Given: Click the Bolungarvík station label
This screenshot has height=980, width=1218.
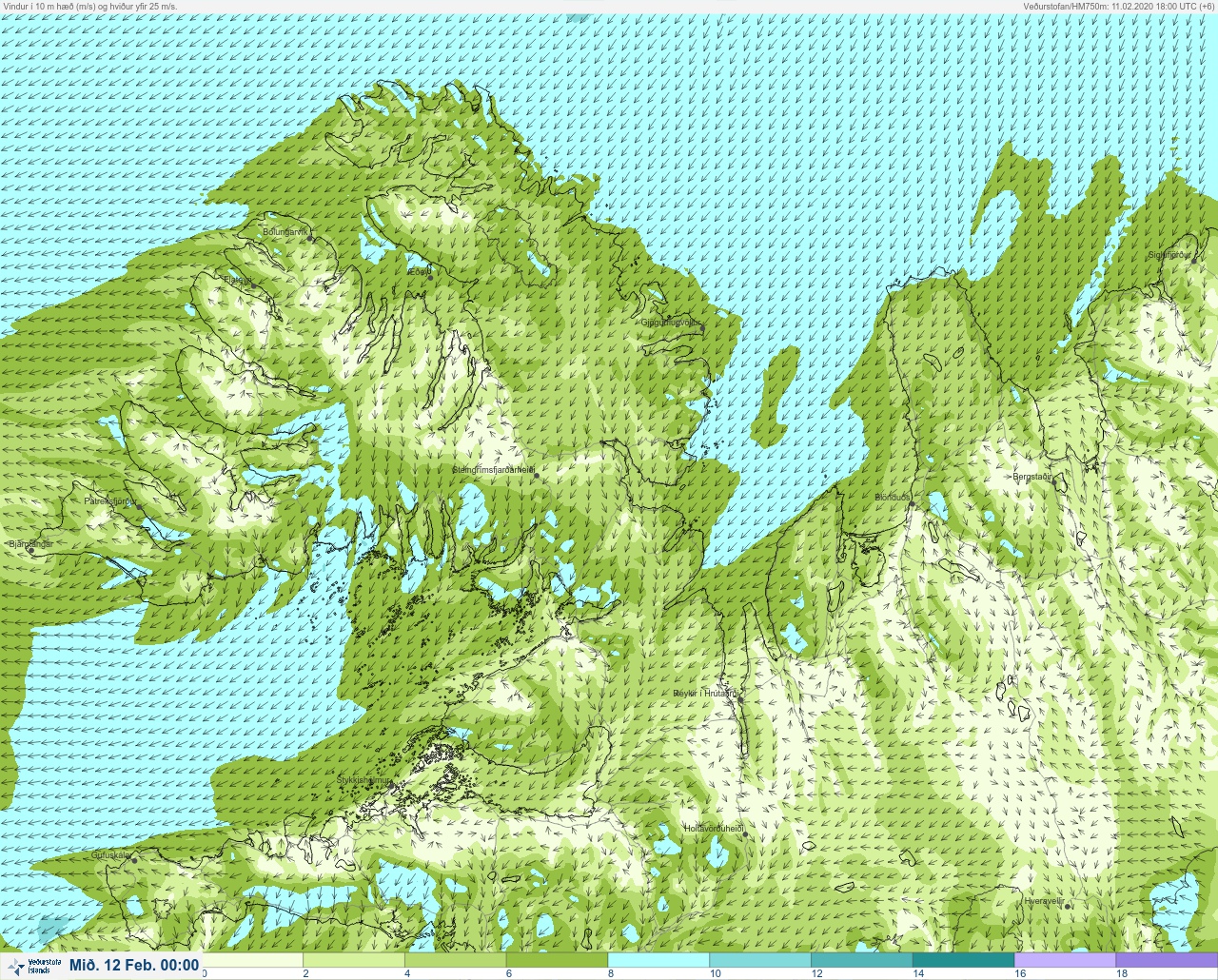Looking at the screenshot, I should [x=285, y=231].
